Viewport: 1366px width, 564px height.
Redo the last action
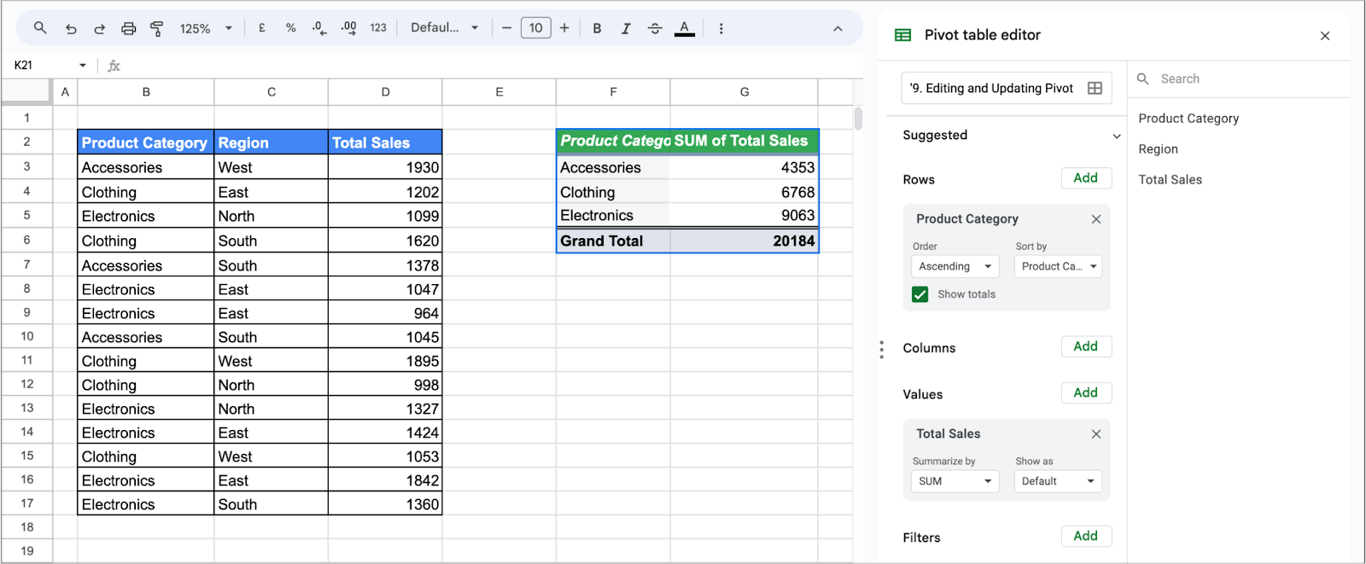pyautogui.click(x=99, y=28)
